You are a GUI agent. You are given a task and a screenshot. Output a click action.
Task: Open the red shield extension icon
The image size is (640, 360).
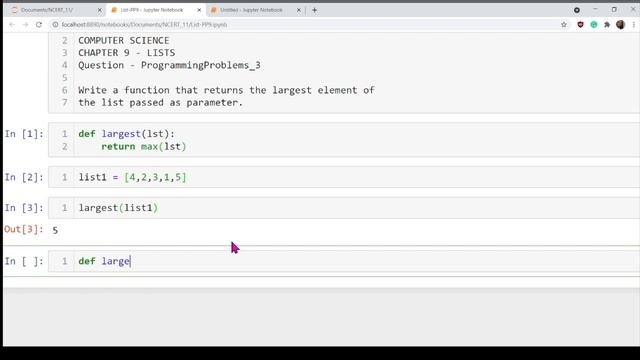[x=580, y=24]
